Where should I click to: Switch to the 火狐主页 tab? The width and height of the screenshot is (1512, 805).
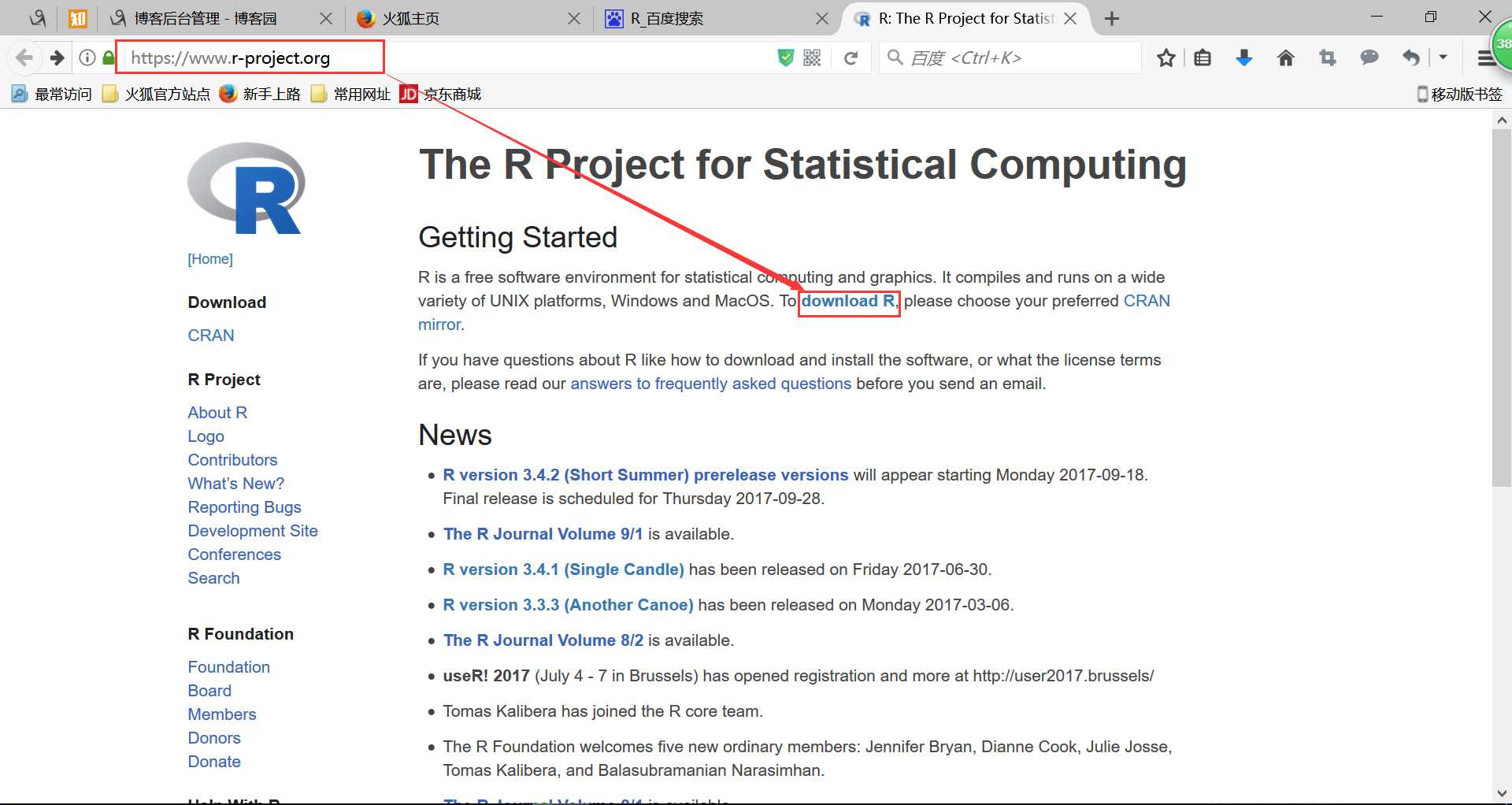(469, 18)
